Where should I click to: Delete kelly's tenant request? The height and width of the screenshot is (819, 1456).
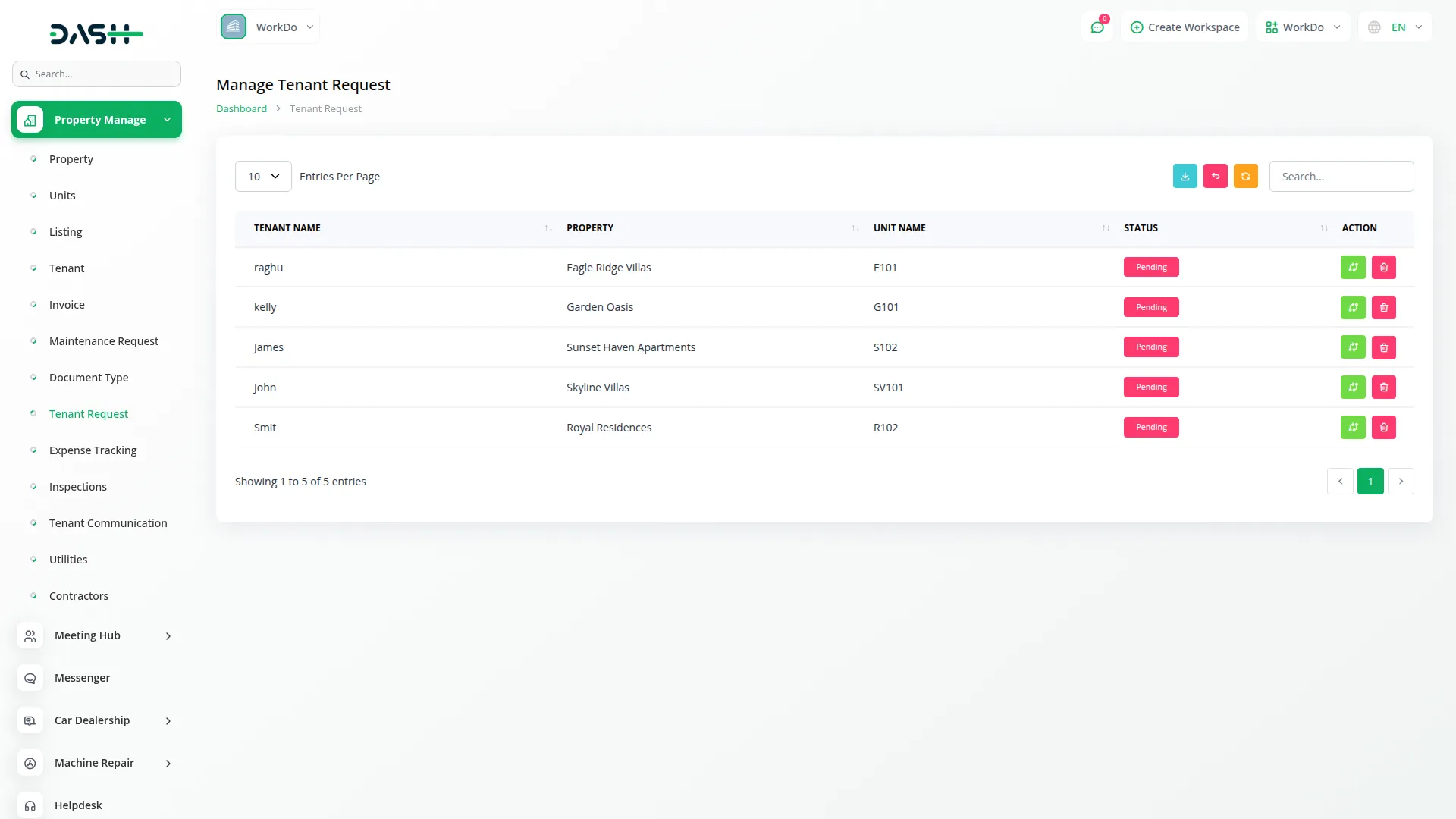pos(1383,307)
